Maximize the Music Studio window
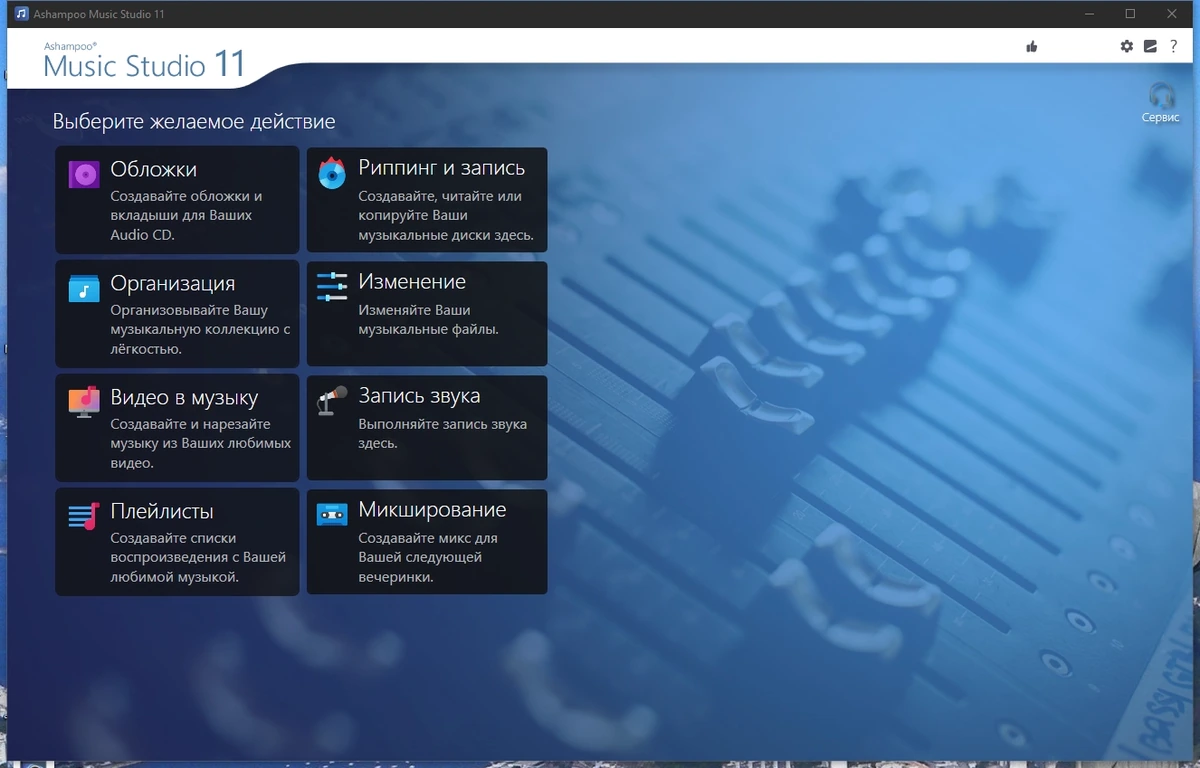Viewport: 1200px width, 768px height. 1130,14
